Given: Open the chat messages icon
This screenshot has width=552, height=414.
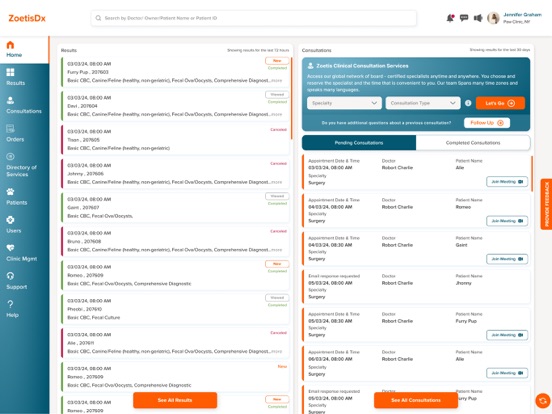Looking at the screenshot, I should [x=464, y=18].
